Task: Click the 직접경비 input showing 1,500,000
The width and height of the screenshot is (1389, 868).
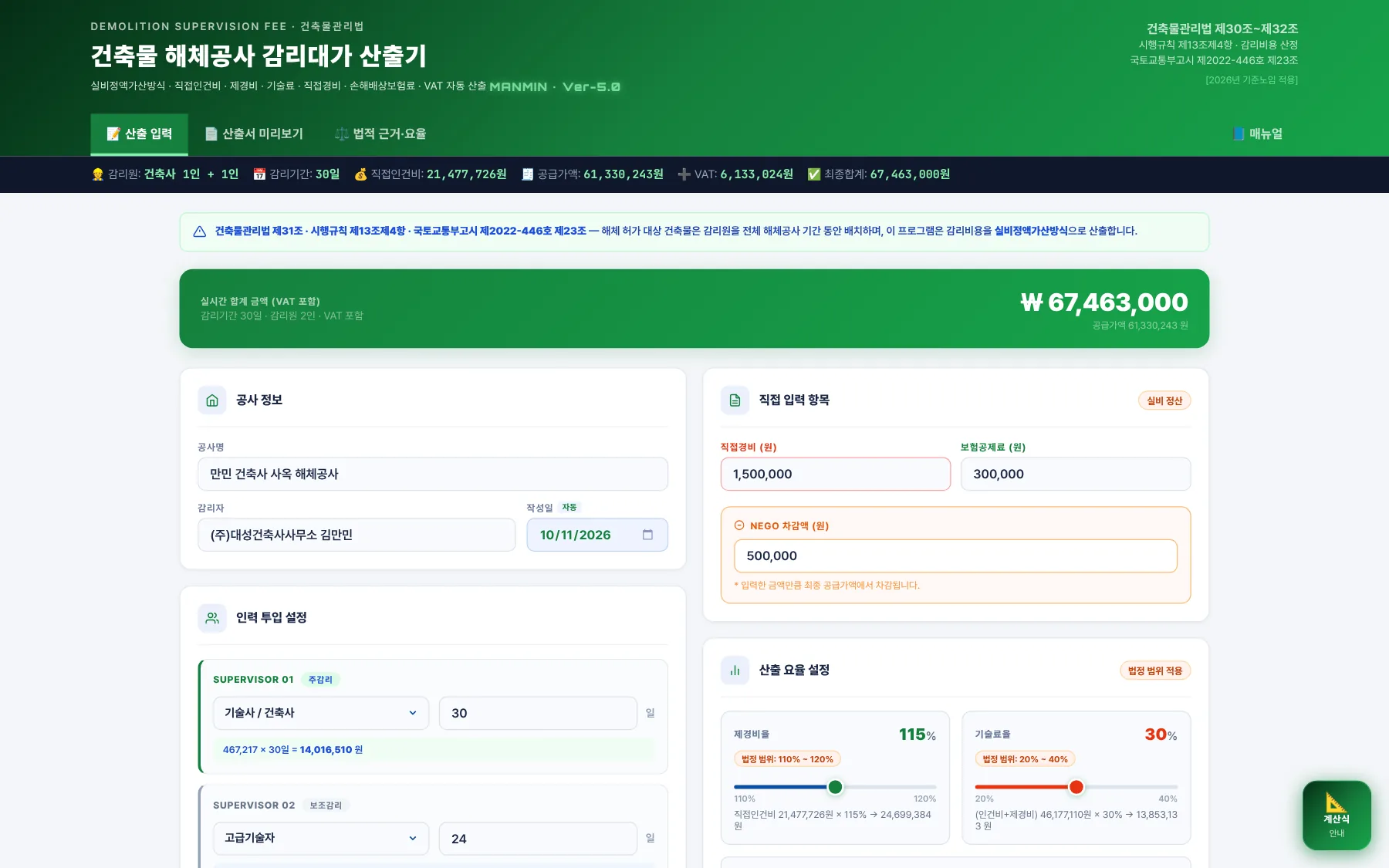Action: tap(836, 474)
